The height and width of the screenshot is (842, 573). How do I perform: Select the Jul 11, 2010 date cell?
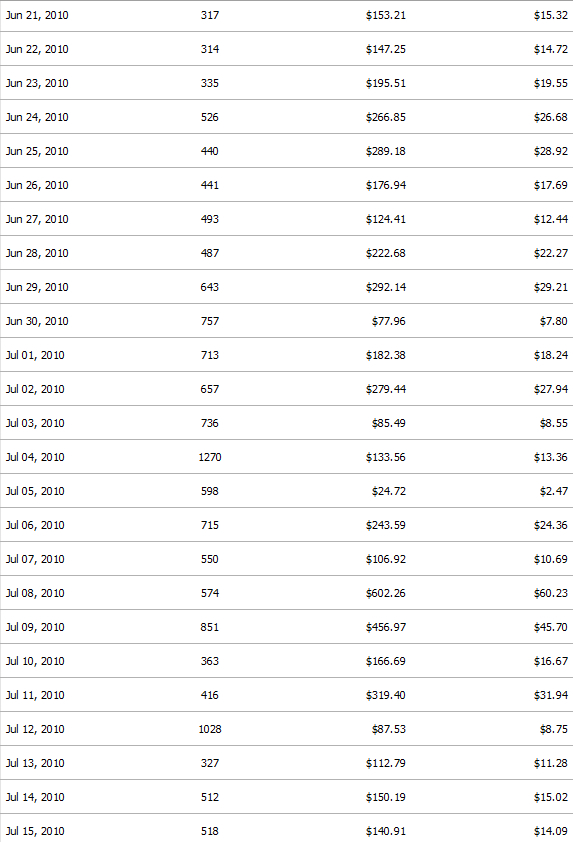click(x=35, y=695)
